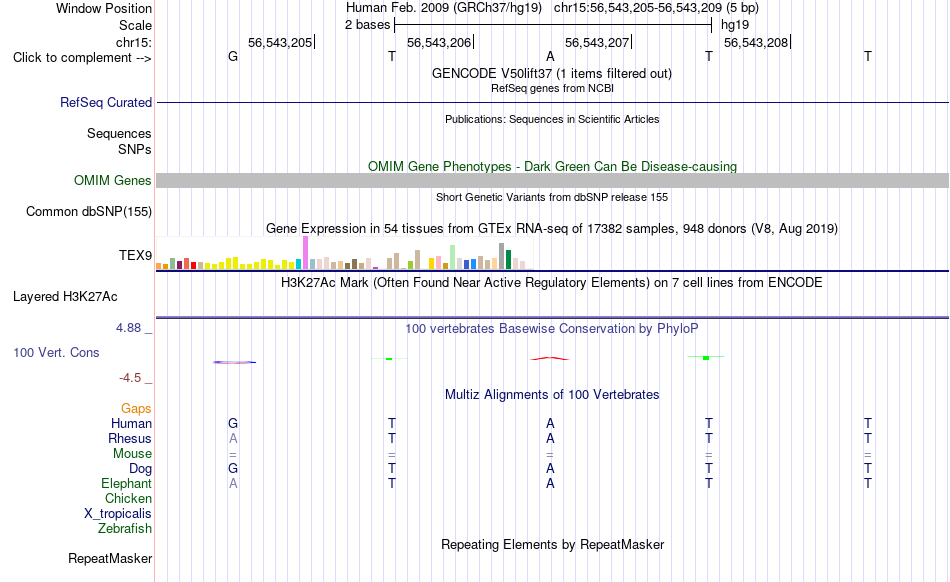
Task: Click the 'RefSeq genes from NCBI' title
Action: (552, 88)
